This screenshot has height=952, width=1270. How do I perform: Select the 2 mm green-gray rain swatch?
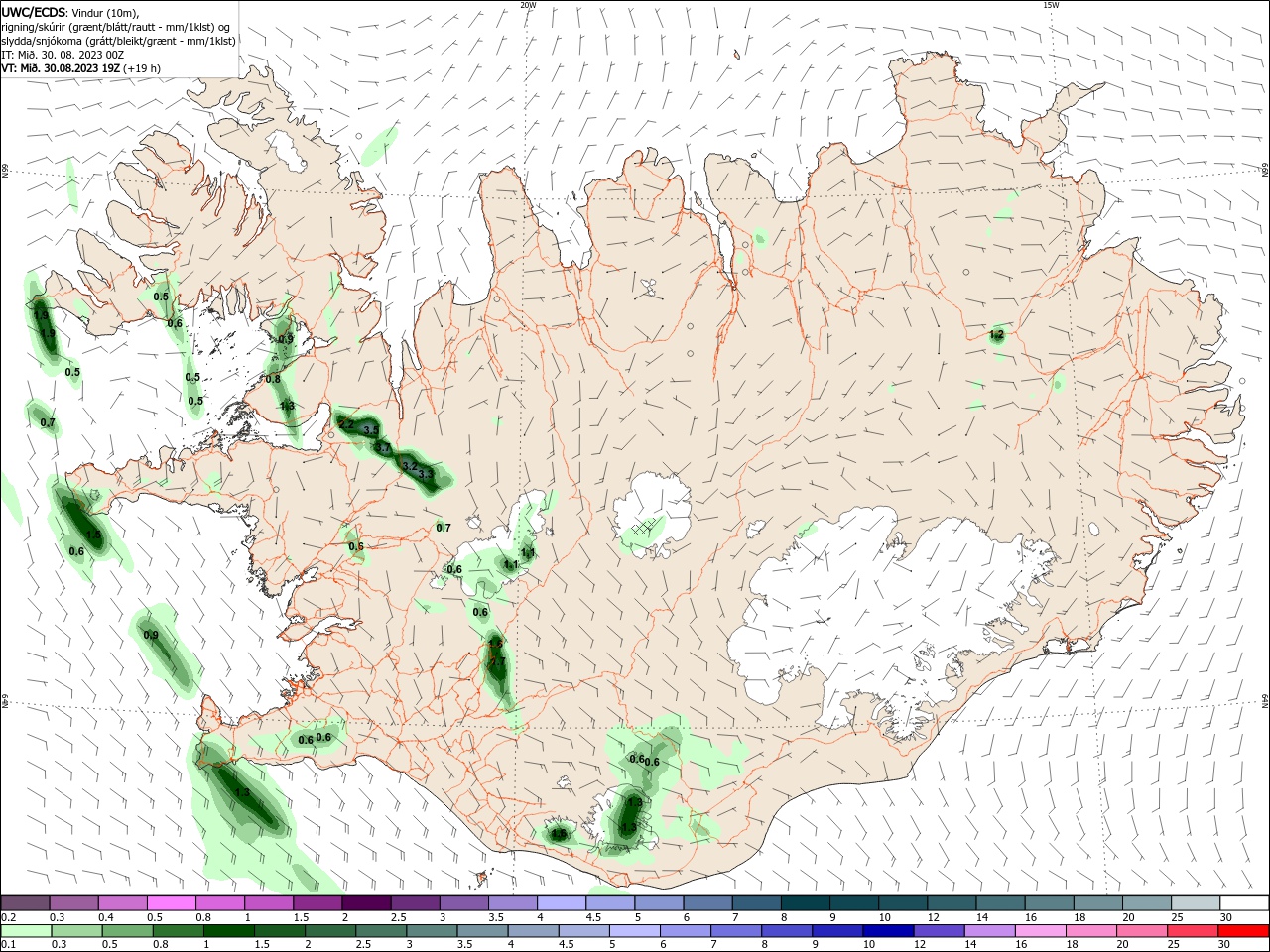[x=332, y=931]
